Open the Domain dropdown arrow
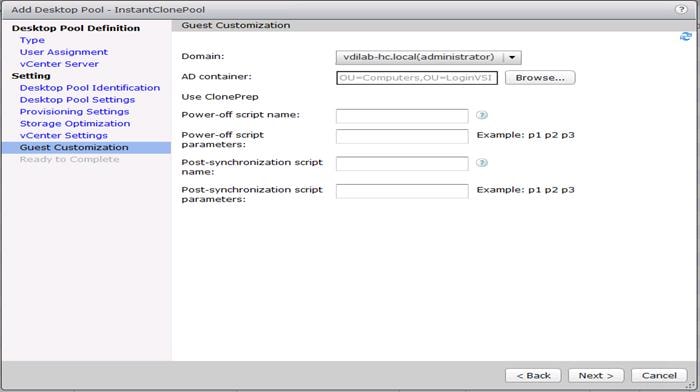This screenshot has width=700, height=392. 512,57
